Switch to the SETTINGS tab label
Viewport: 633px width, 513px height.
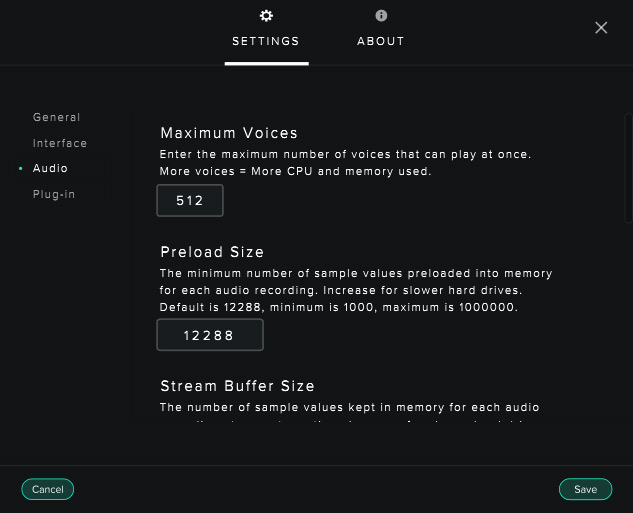click(266, 41)
